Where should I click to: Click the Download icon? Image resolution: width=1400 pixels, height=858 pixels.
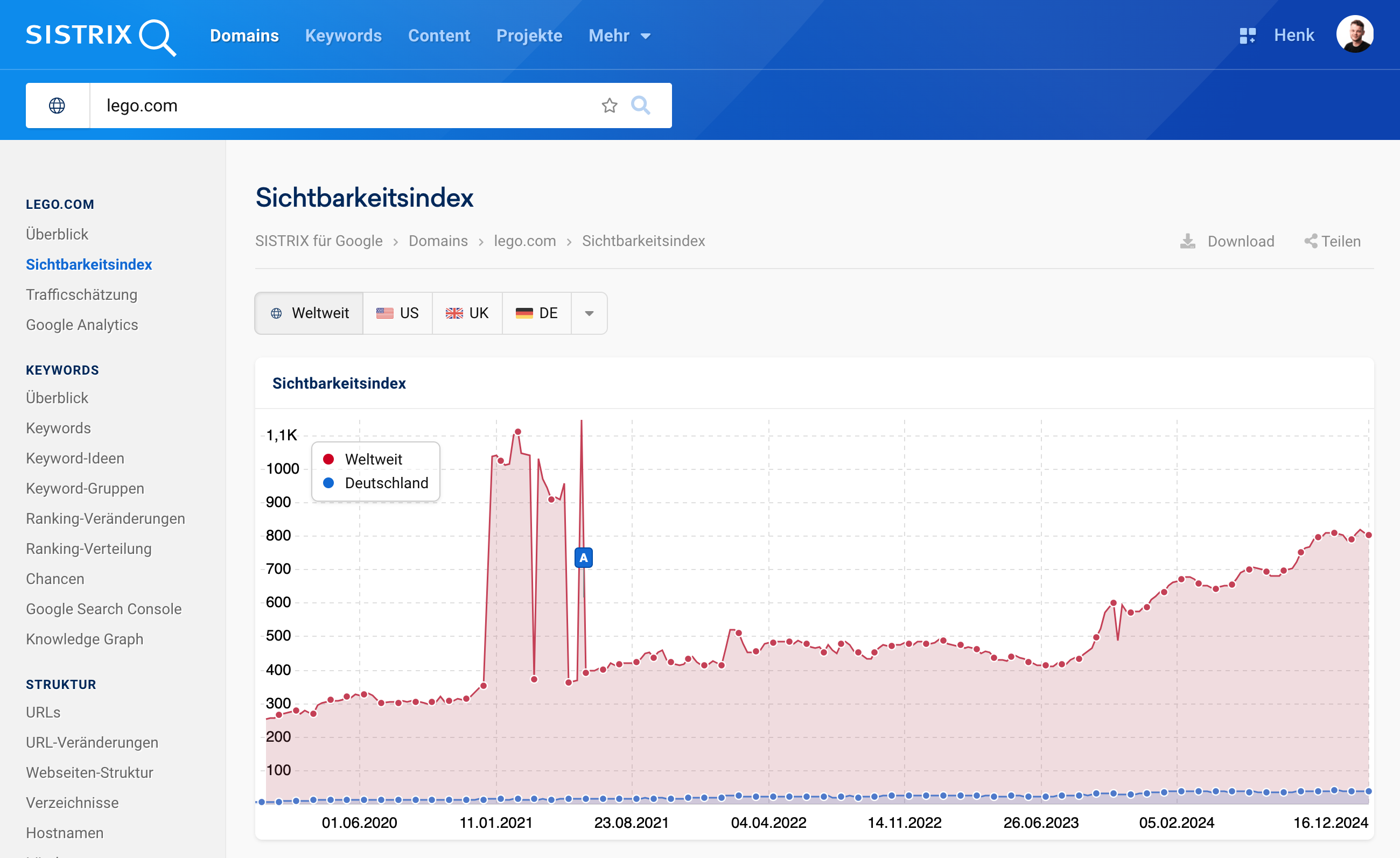point(1187,241)
